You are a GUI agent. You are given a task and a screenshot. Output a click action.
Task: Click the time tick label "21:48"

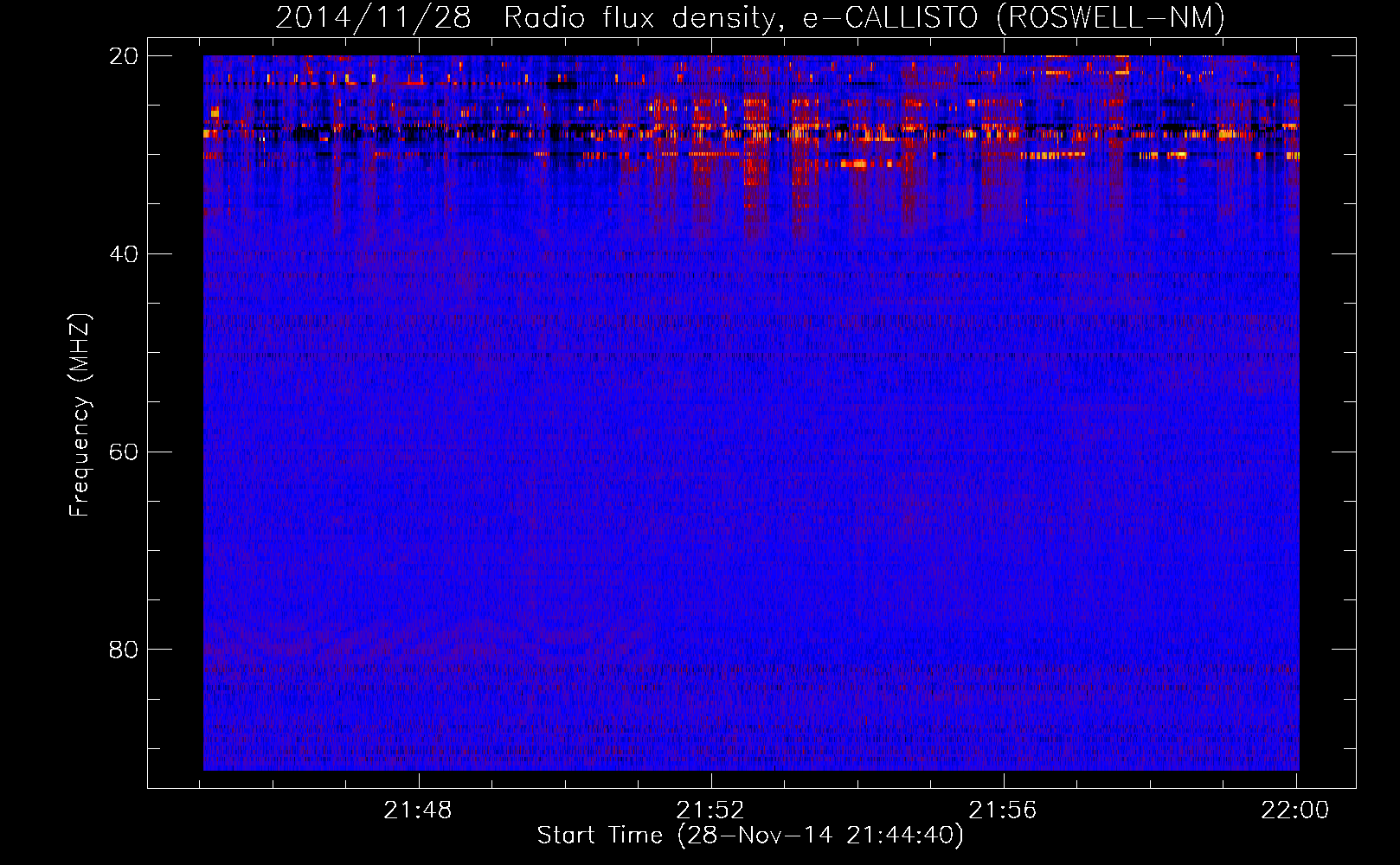419,811
